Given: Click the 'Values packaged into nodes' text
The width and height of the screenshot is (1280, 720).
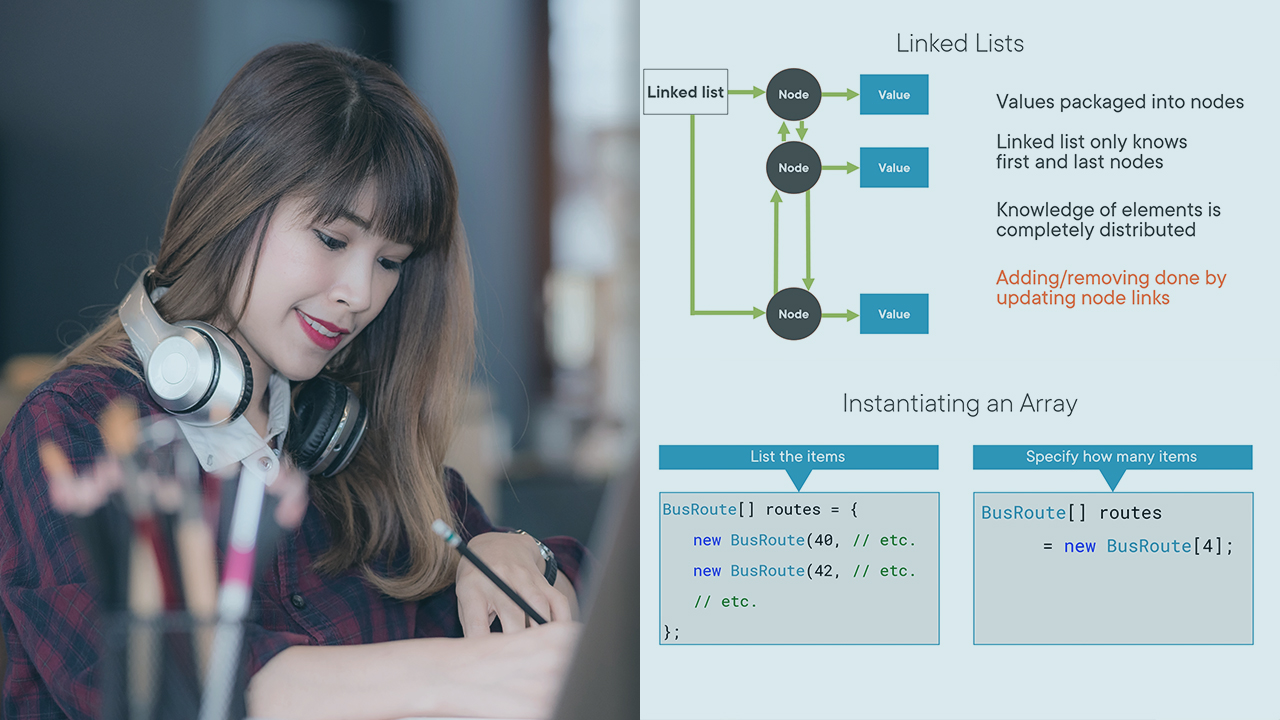Looking at the screenshot, I should [1119, 102].
